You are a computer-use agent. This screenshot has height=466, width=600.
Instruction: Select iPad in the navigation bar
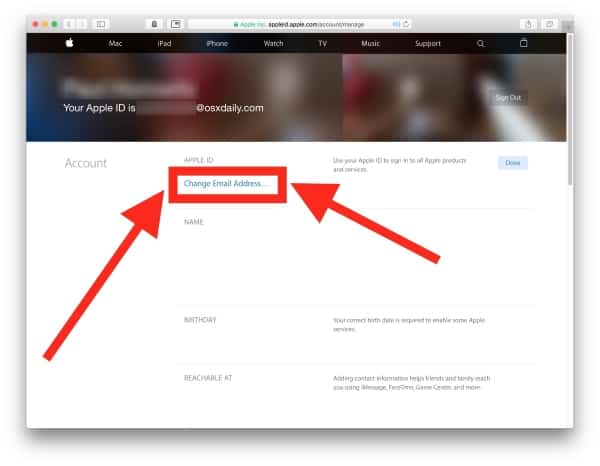[164, 44]
